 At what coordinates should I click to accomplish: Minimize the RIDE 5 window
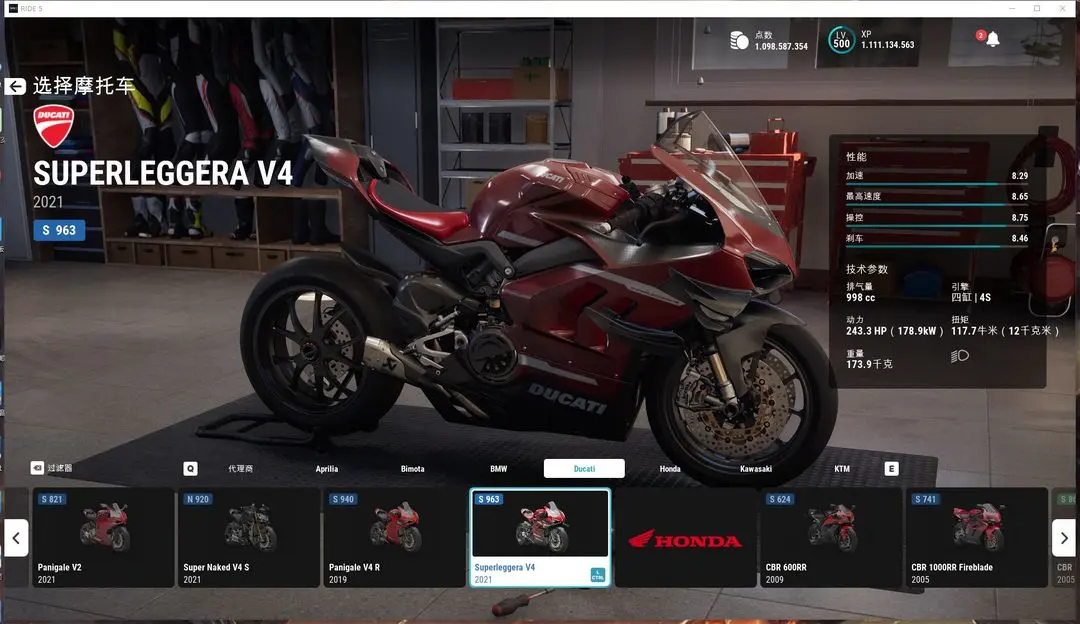pyautogui.click(x=1012, y=8)
